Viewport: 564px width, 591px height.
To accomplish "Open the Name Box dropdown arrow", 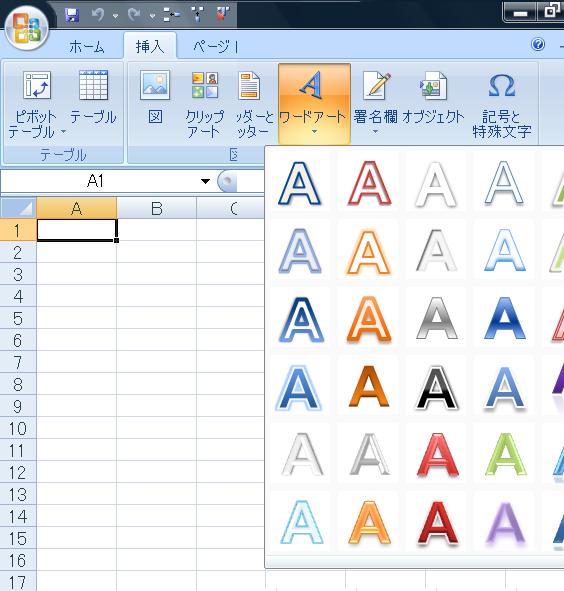I will (x=205, y=181).
